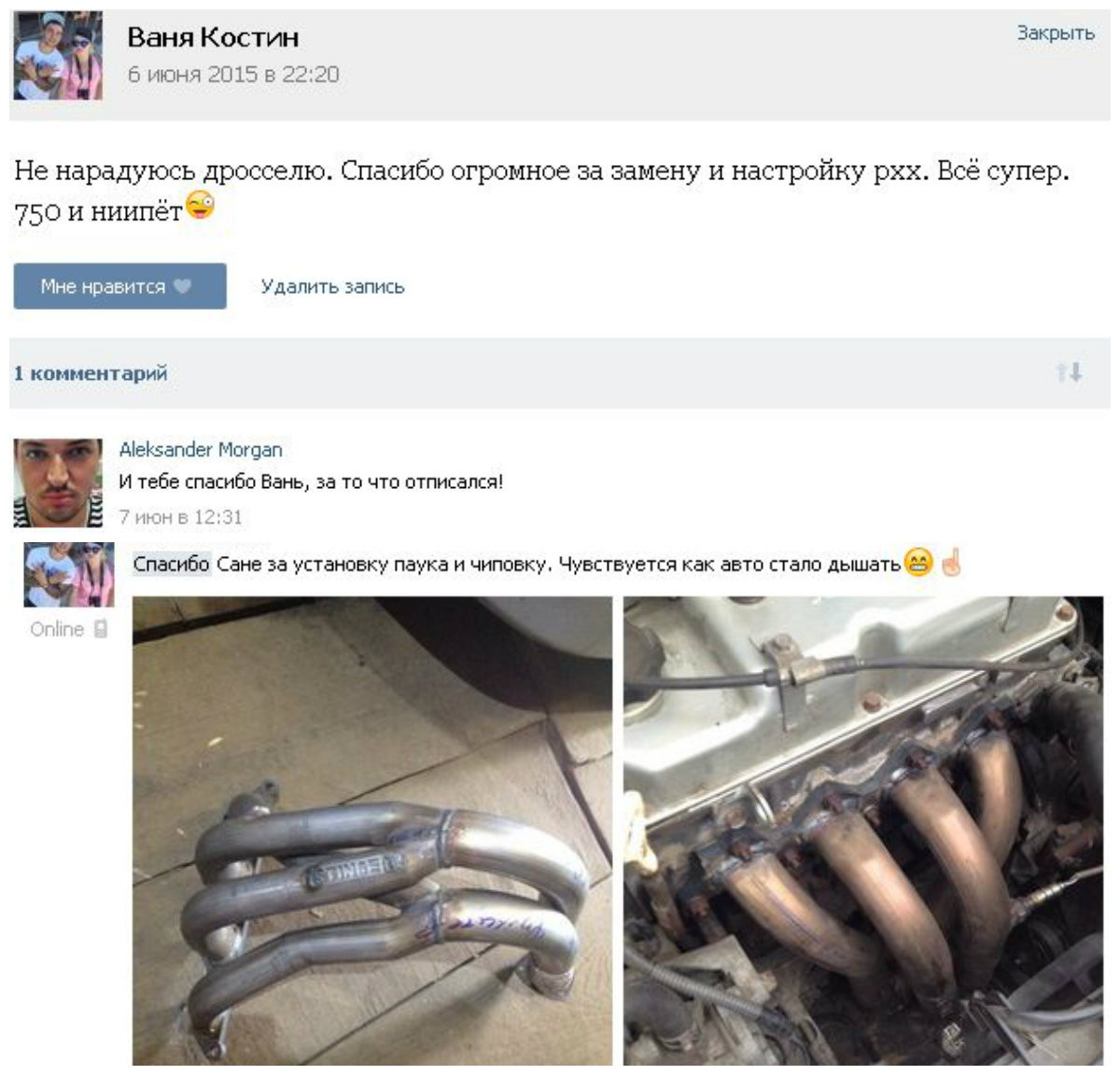Click the highlighted word Спасибо
1120x1075 pixels.
[172, 564]
